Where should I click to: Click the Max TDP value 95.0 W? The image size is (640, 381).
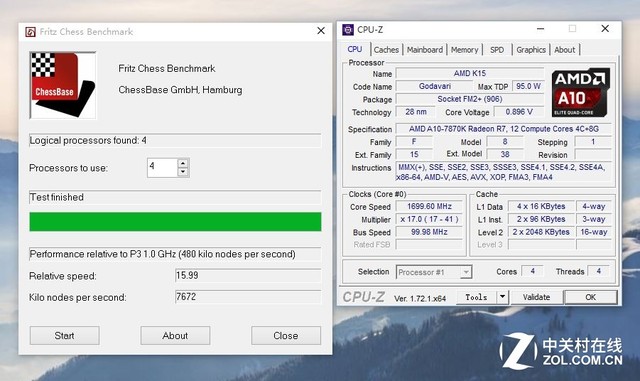(528, 86)
